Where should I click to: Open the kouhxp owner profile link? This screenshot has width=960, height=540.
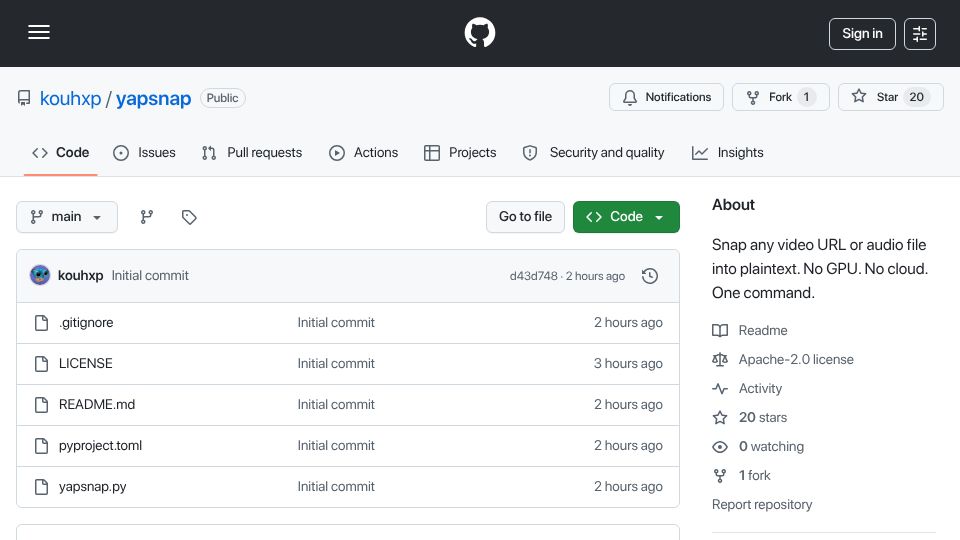70,98
